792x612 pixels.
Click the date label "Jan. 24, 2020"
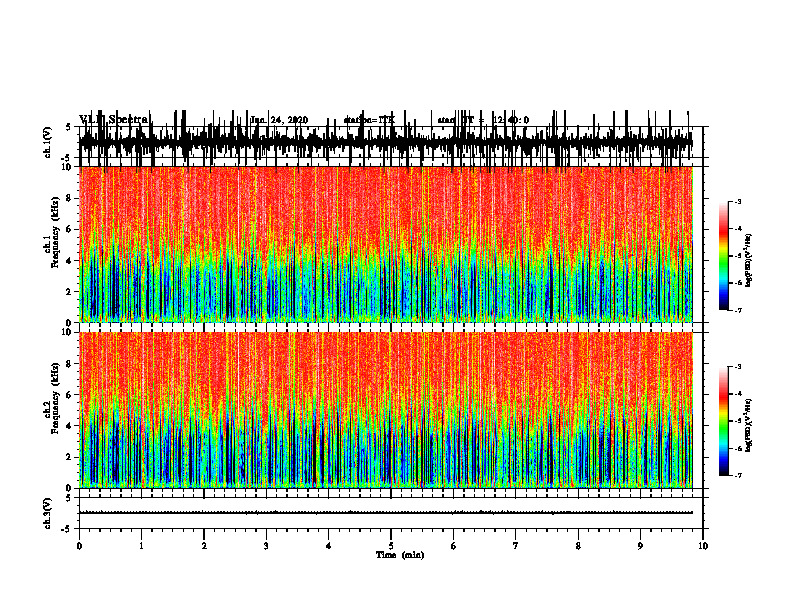click(279, 120)
